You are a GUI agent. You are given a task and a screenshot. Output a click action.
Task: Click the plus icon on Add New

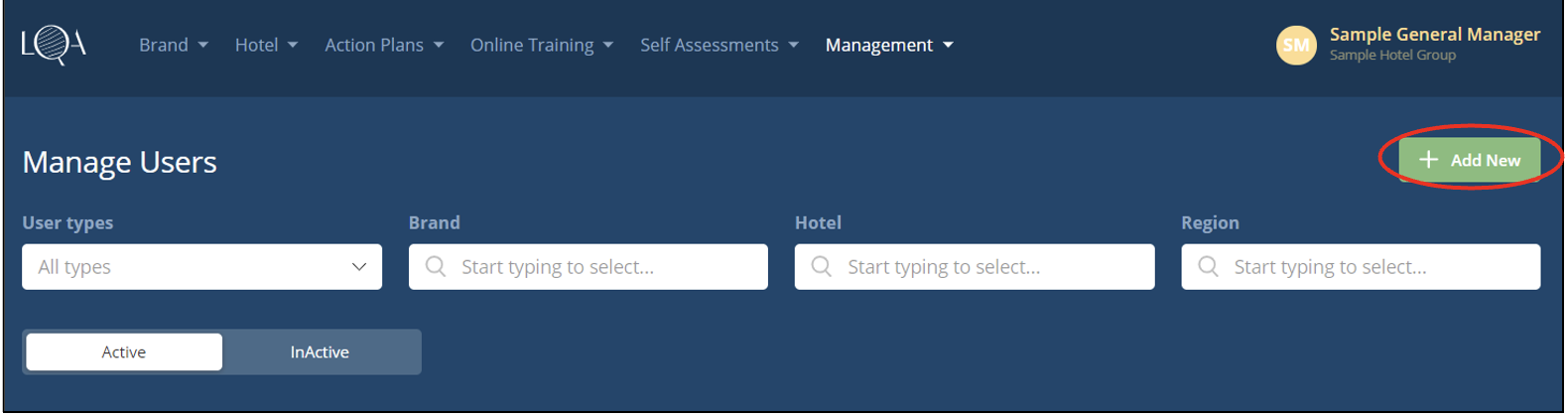[1428, 160]
